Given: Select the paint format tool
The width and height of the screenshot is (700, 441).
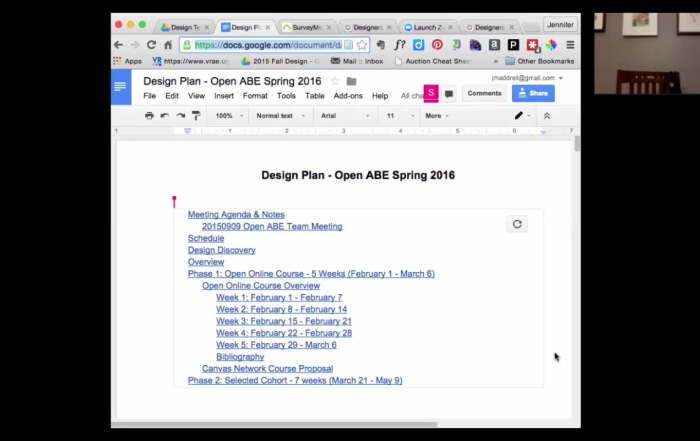Looking at the screenshot, I should coord(196,116).
